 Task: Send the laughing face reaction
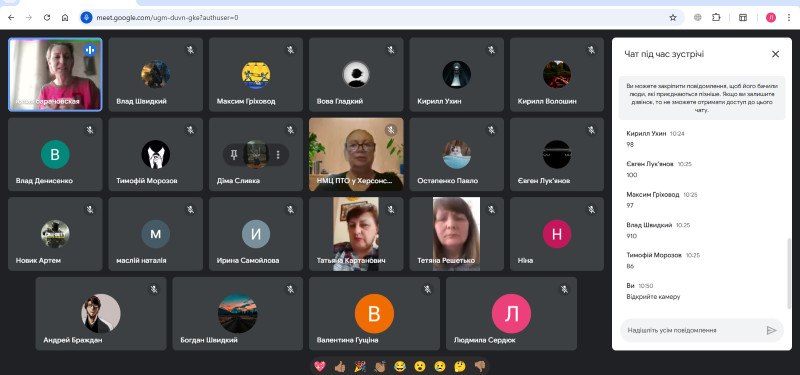(x=399, y=366)
